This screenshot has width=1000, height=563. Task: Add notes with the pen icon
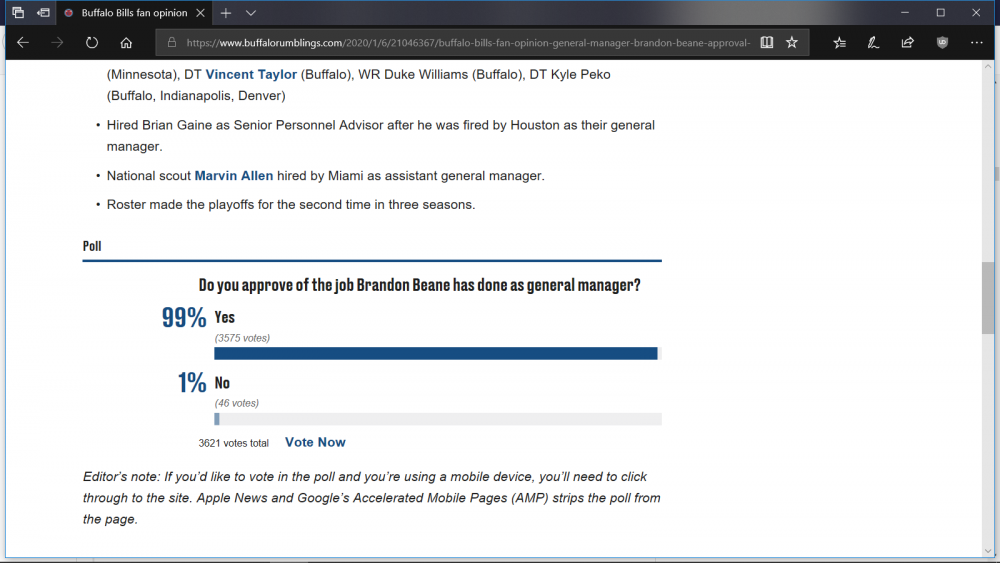(873, 43)
